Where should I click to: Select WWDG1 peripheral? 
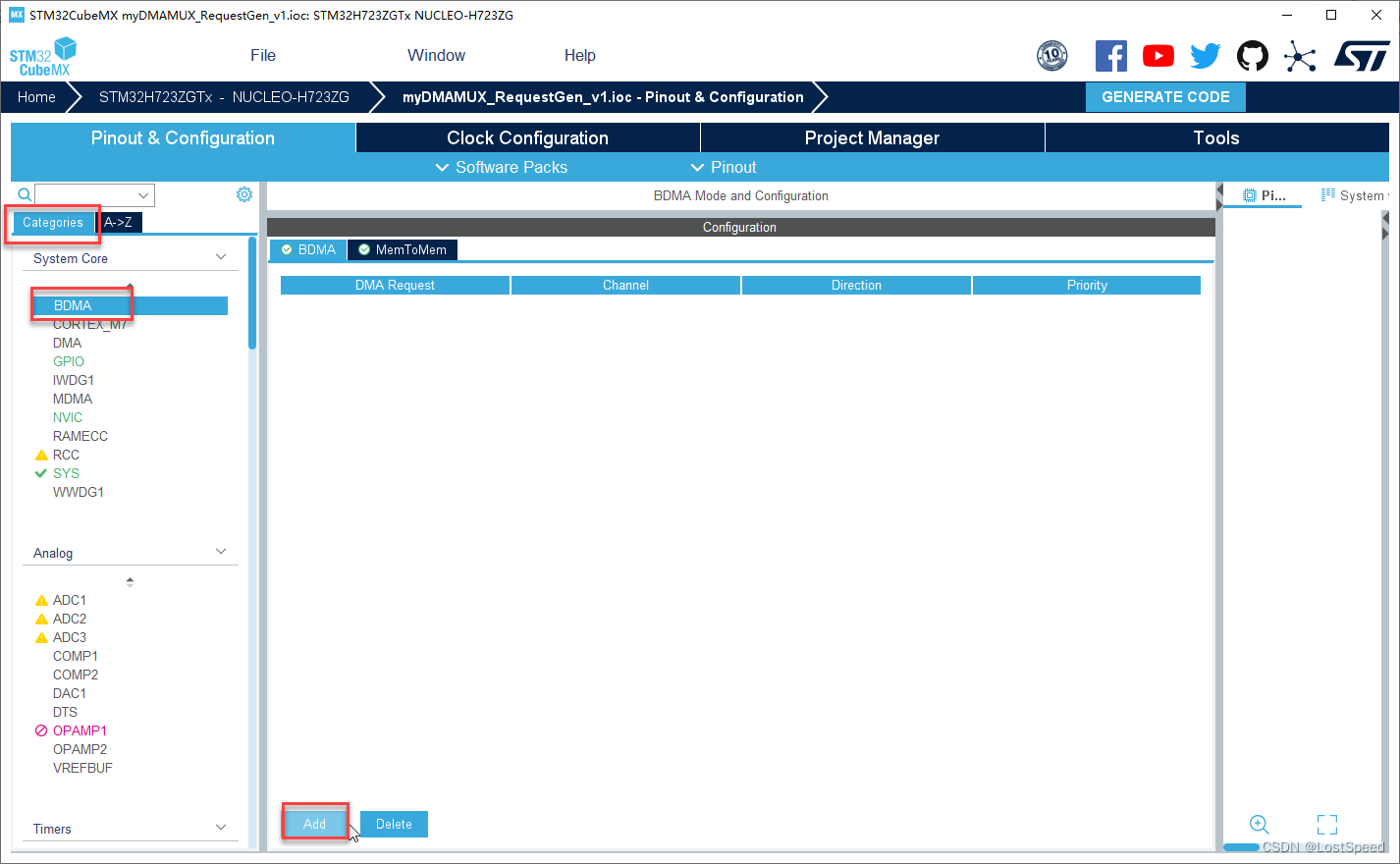coord(79,492)
